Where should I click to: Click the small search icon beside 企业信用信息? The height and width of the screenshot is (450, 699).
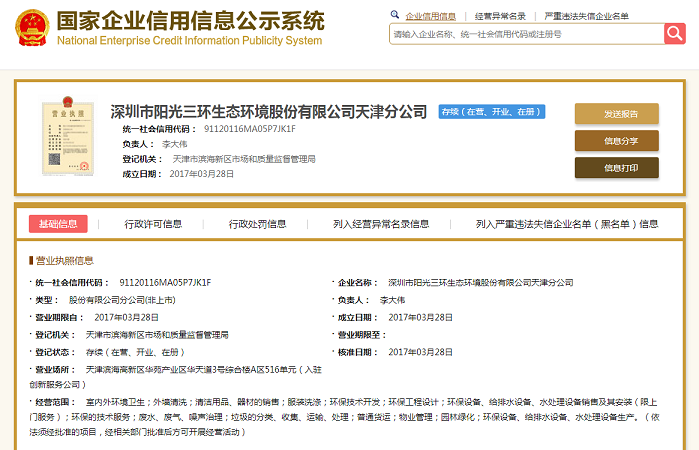[394, 17]
